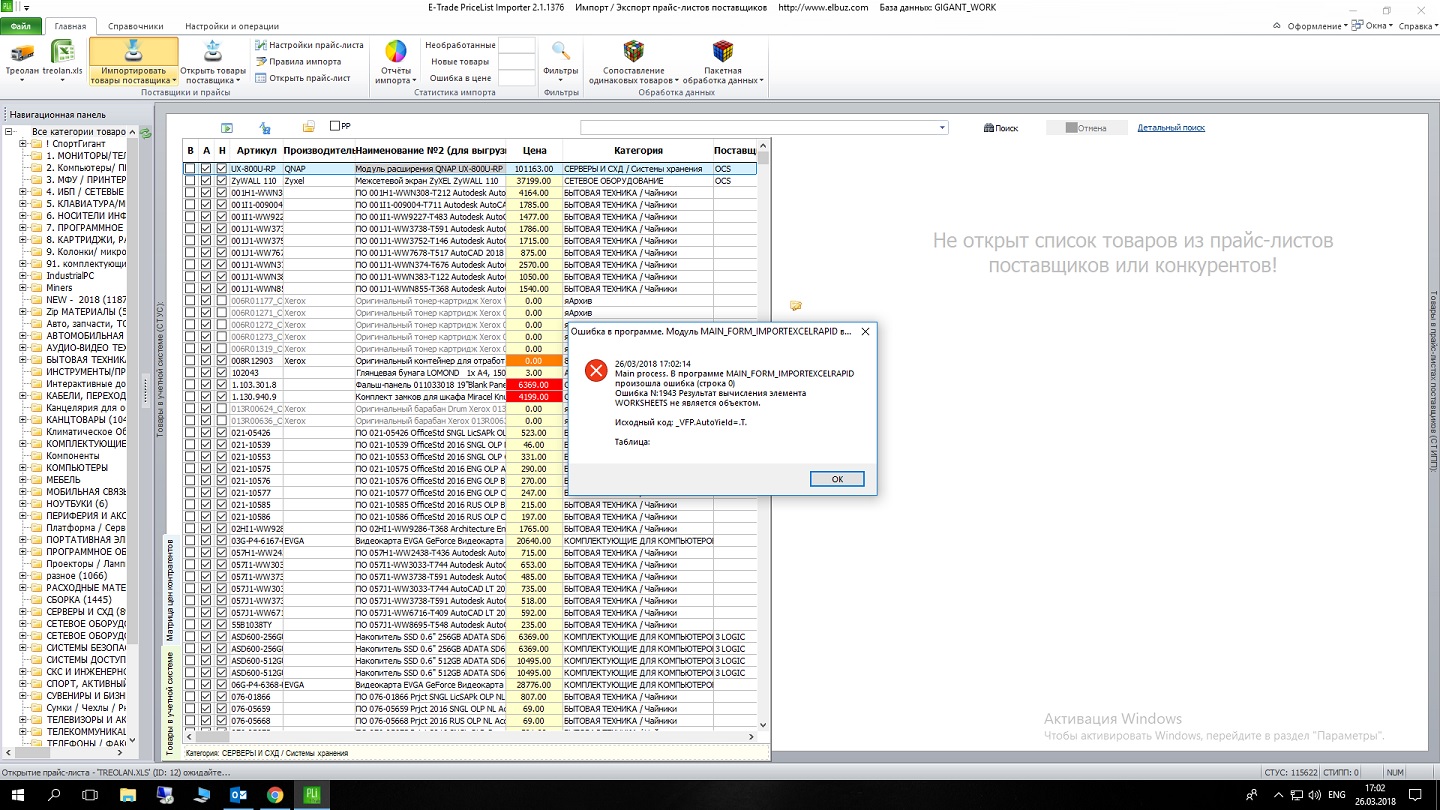The width and height of the screenshot is (1440, 810).
Task: Click the blue sort icon above table
Action: tap(265, 128)
